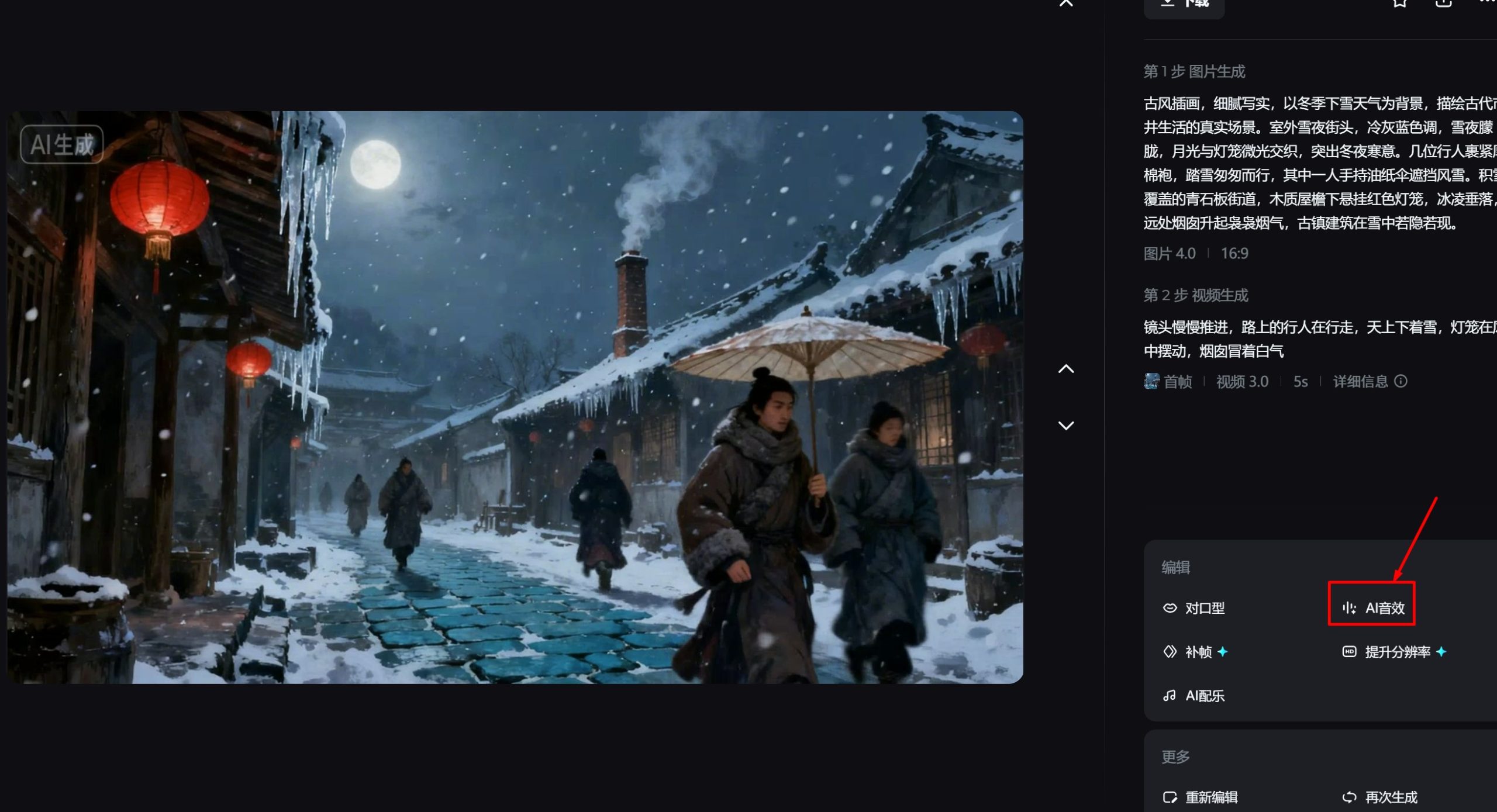Click the generated snowy street video preview
The width and height of the screenshot is (1497, 812).
[x=515, y=398]
